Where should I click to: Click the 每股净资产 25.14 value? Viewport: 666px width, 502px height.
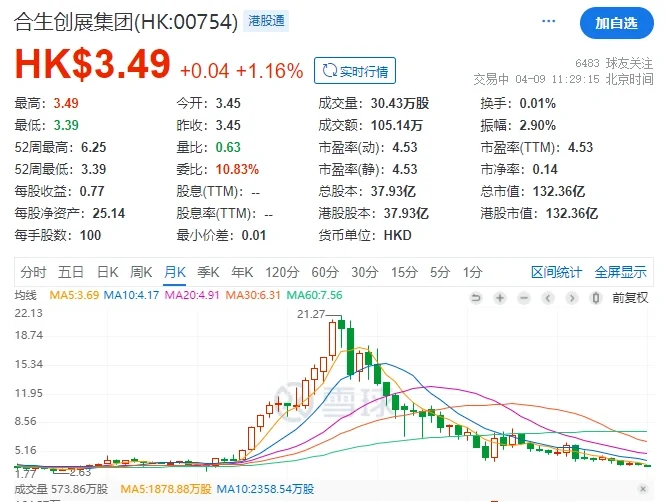[109, 213]
